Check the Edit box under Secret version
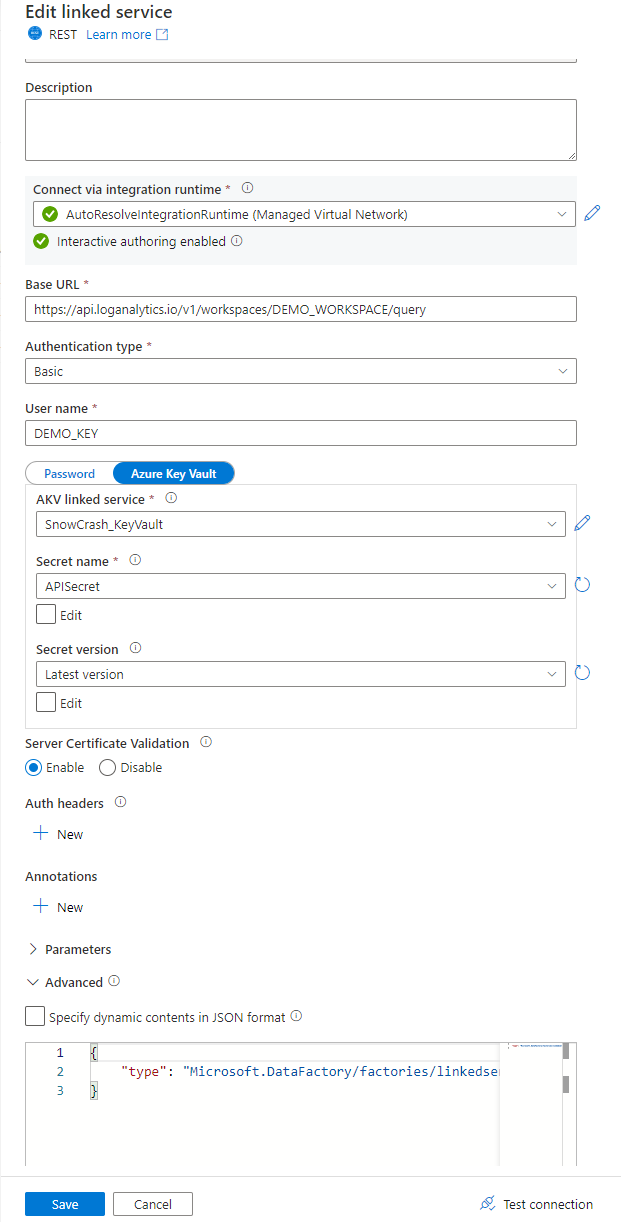The image size is (621, 1222). (x=46, y=702)
